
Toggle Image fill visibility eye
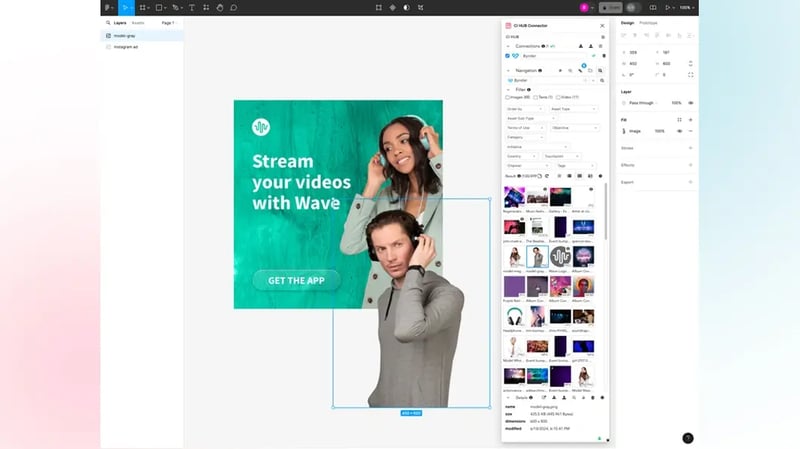point(680,131)
